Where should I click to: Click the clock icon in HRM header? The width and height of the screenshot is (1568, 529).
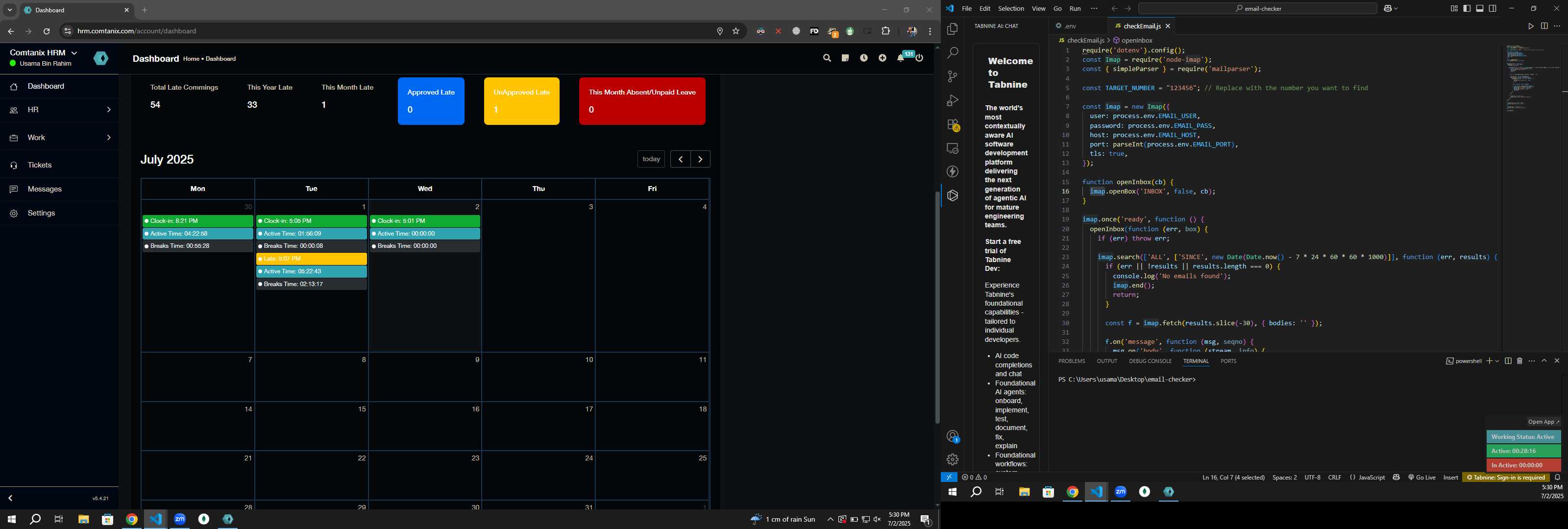tap(864, 58)
